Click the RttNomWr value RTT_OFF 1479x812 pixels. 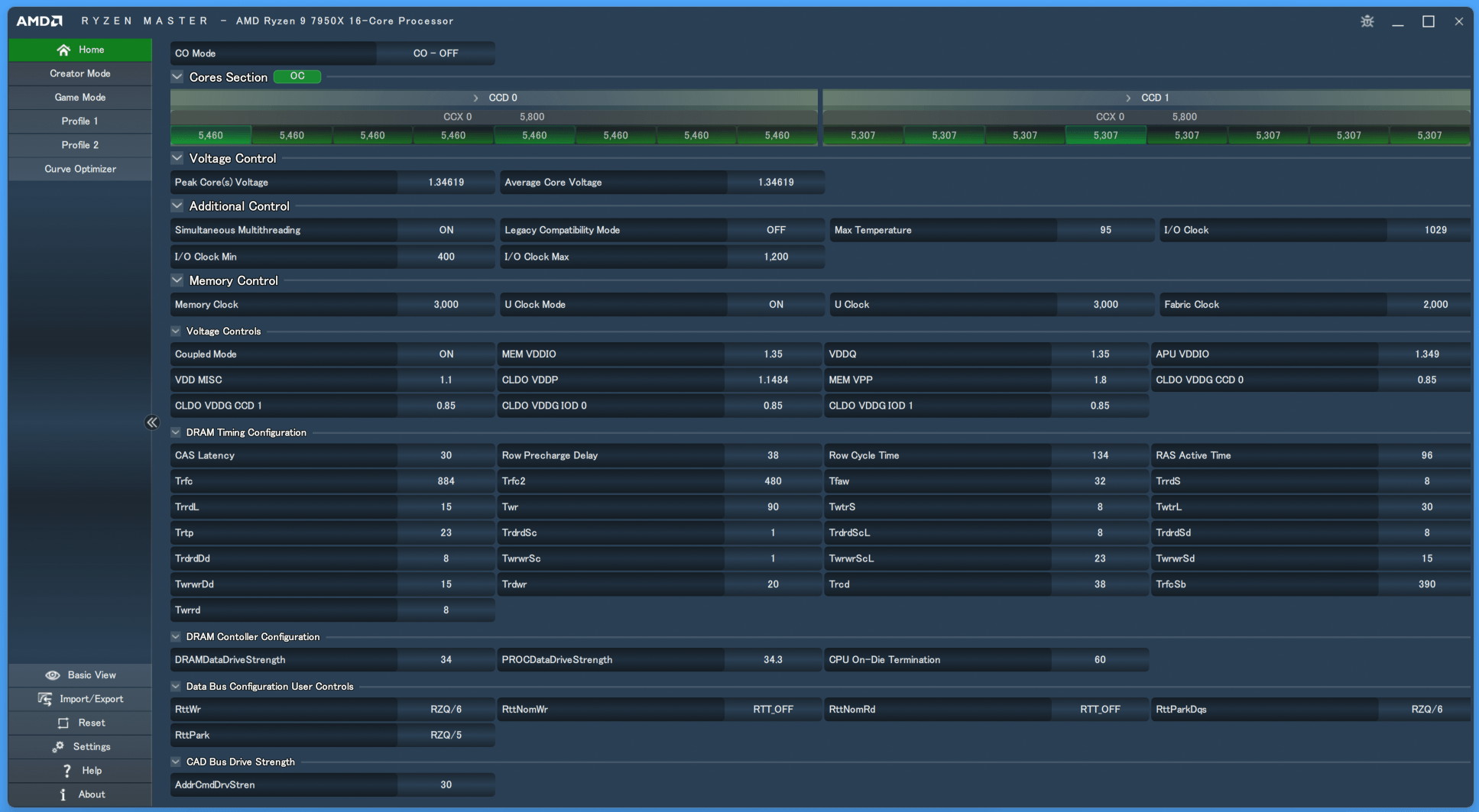773,710
